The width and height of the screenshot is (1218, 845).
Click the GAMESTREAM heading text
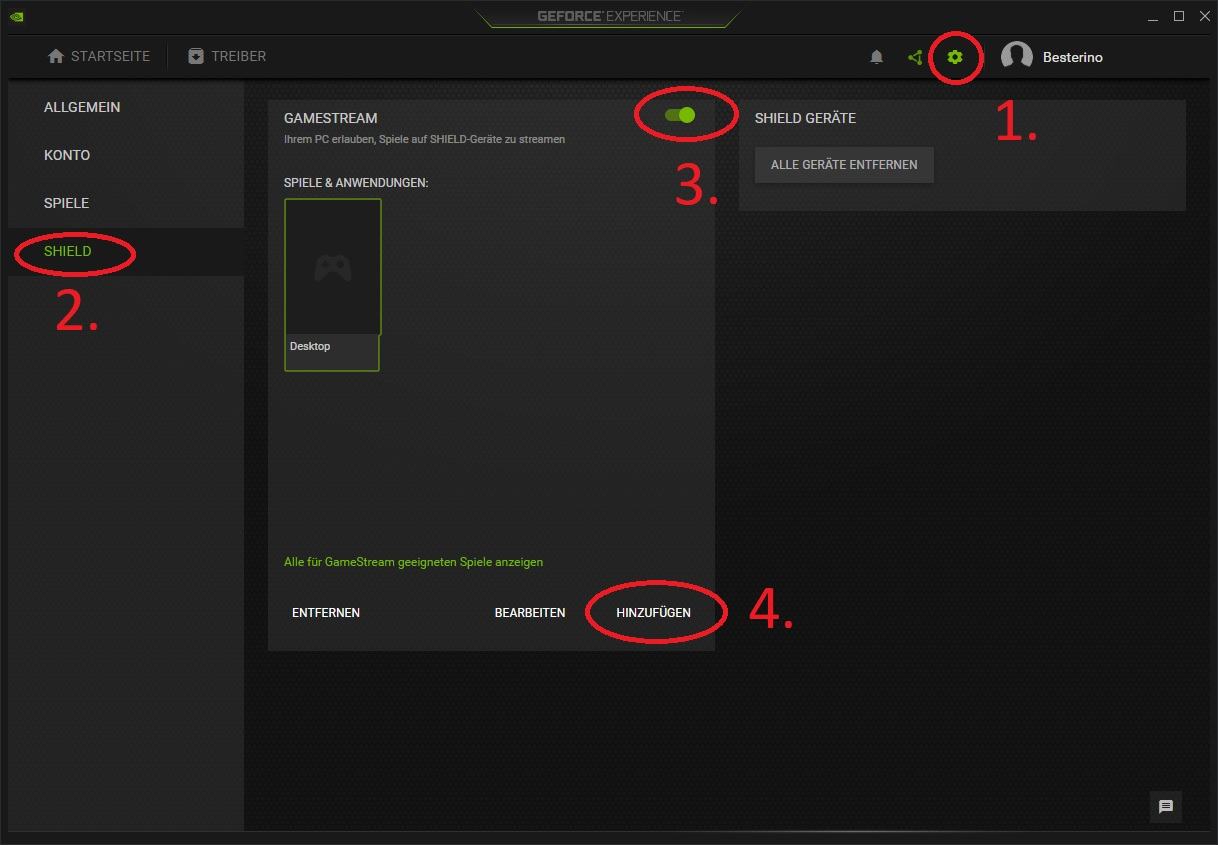(331, 118)
